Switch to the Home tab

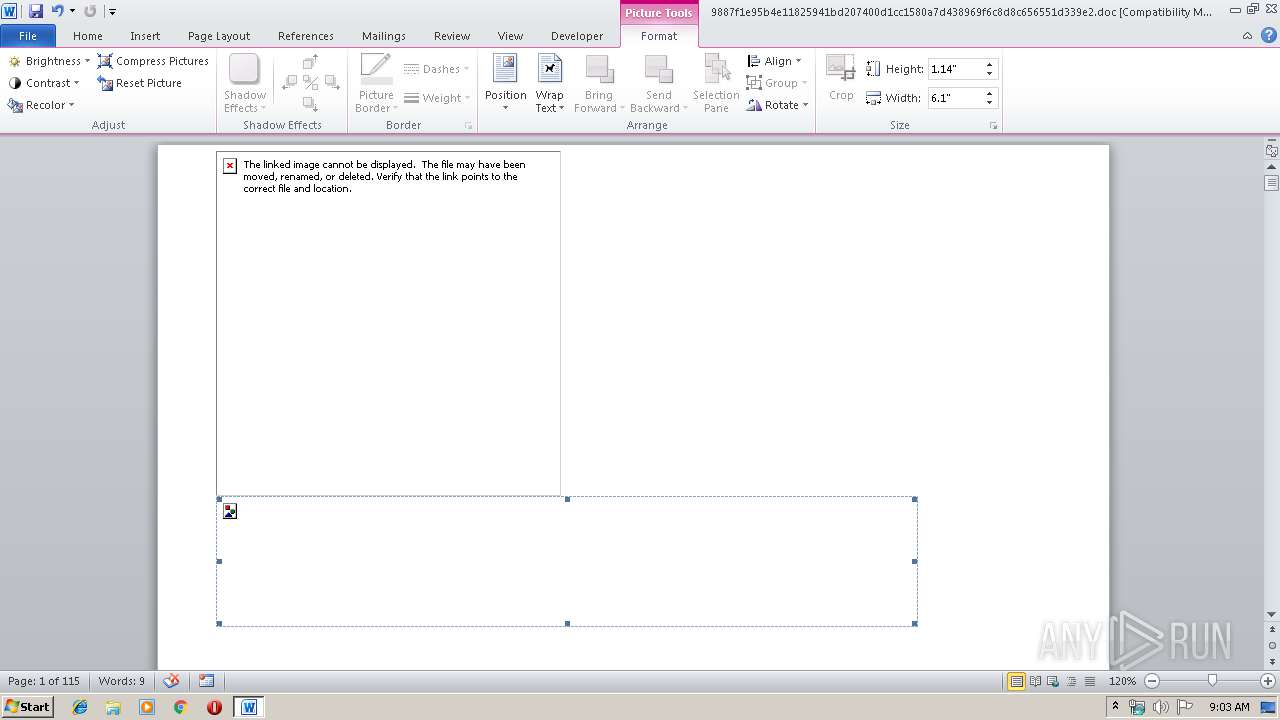point(88,36)
